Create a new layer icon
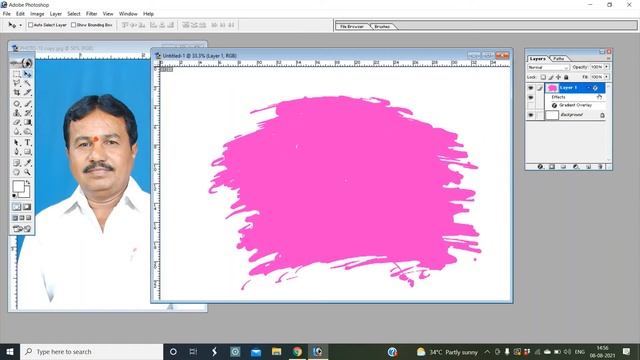640x360 pixels. (588, 167)
